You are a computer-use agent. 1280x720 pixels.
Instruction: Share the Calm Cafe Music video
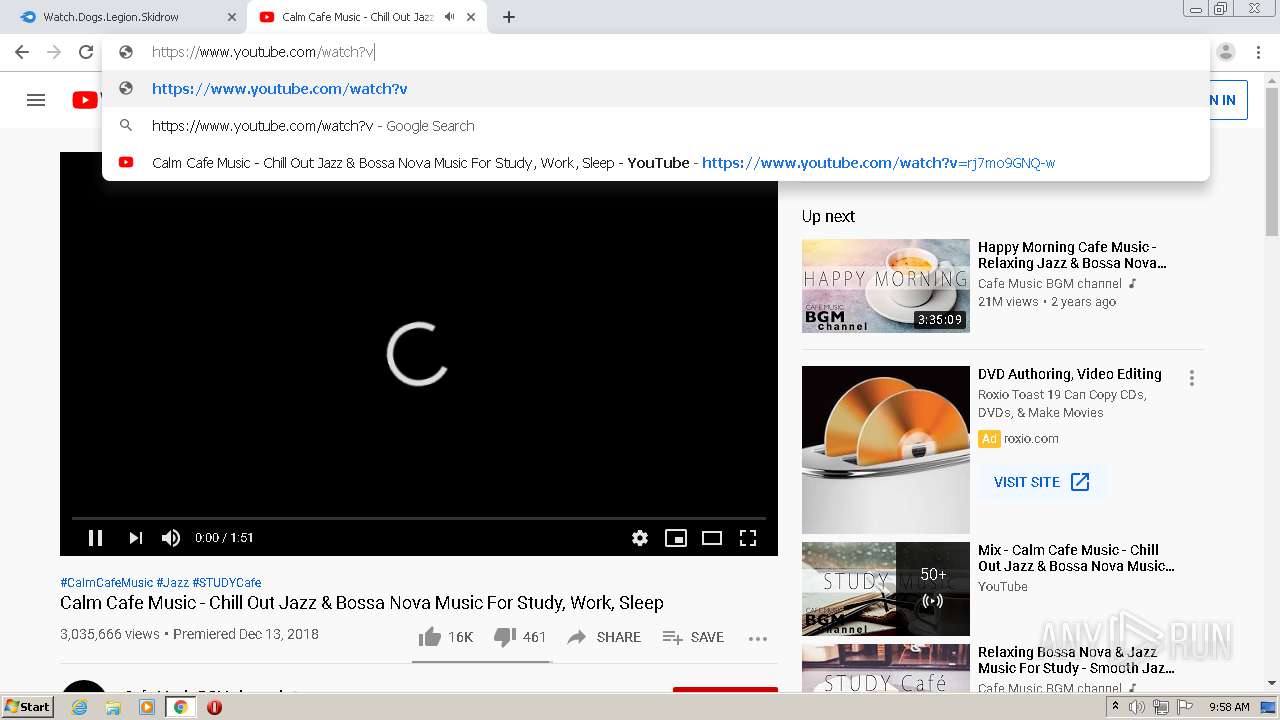[x=604, y=637]
